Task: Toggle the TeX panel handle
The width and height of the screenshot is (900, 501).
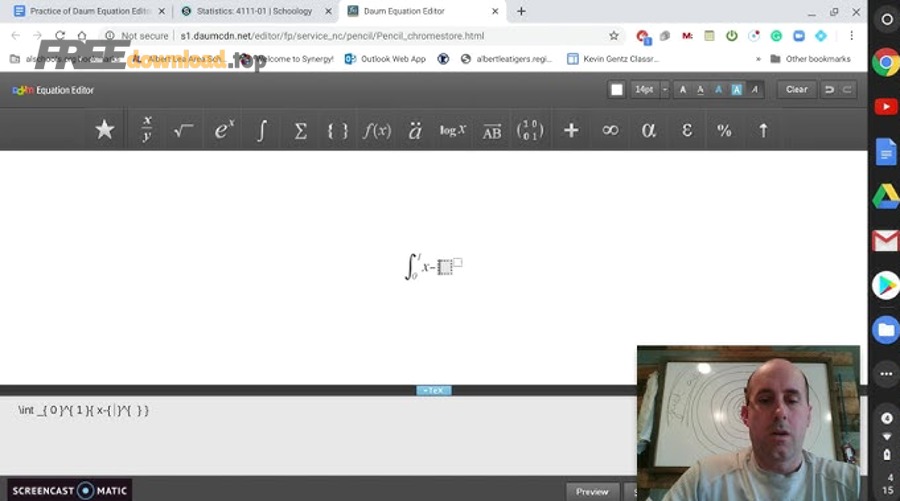Action: click(434, 390)
